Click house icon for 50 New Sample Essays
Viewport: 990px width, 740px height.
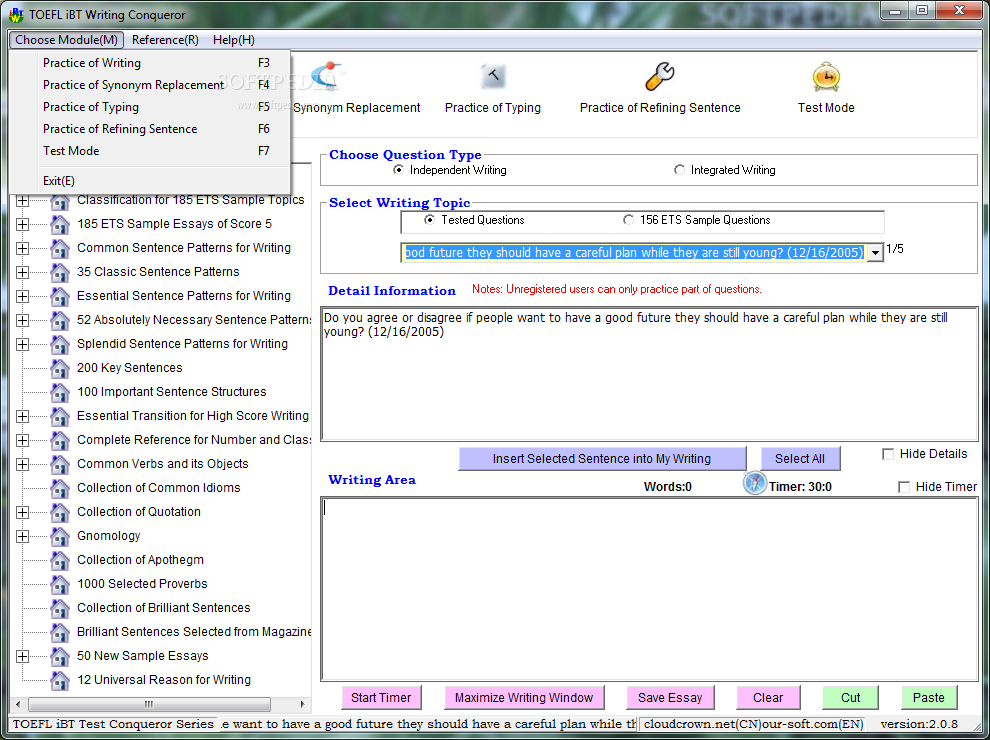(59, 656)
